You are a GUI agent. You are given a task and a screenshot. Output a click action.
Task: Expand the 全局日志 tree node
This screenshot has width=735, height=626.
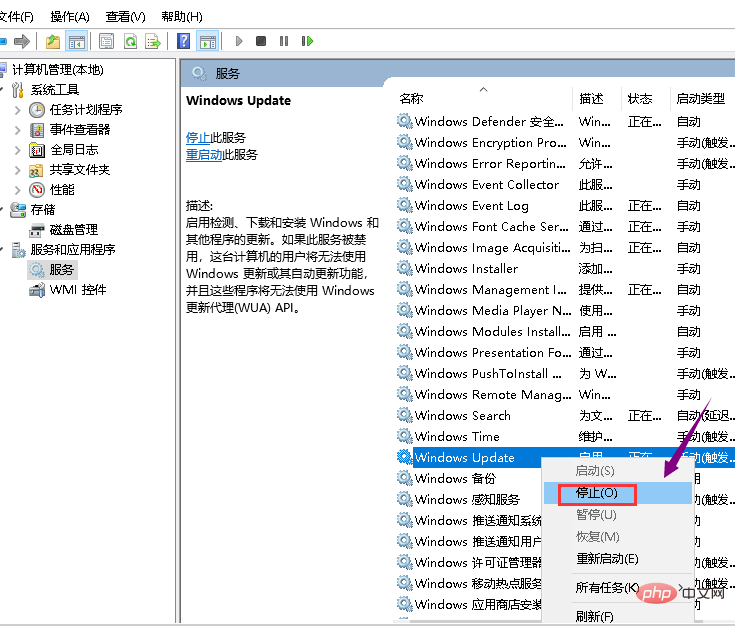[18, 150]
